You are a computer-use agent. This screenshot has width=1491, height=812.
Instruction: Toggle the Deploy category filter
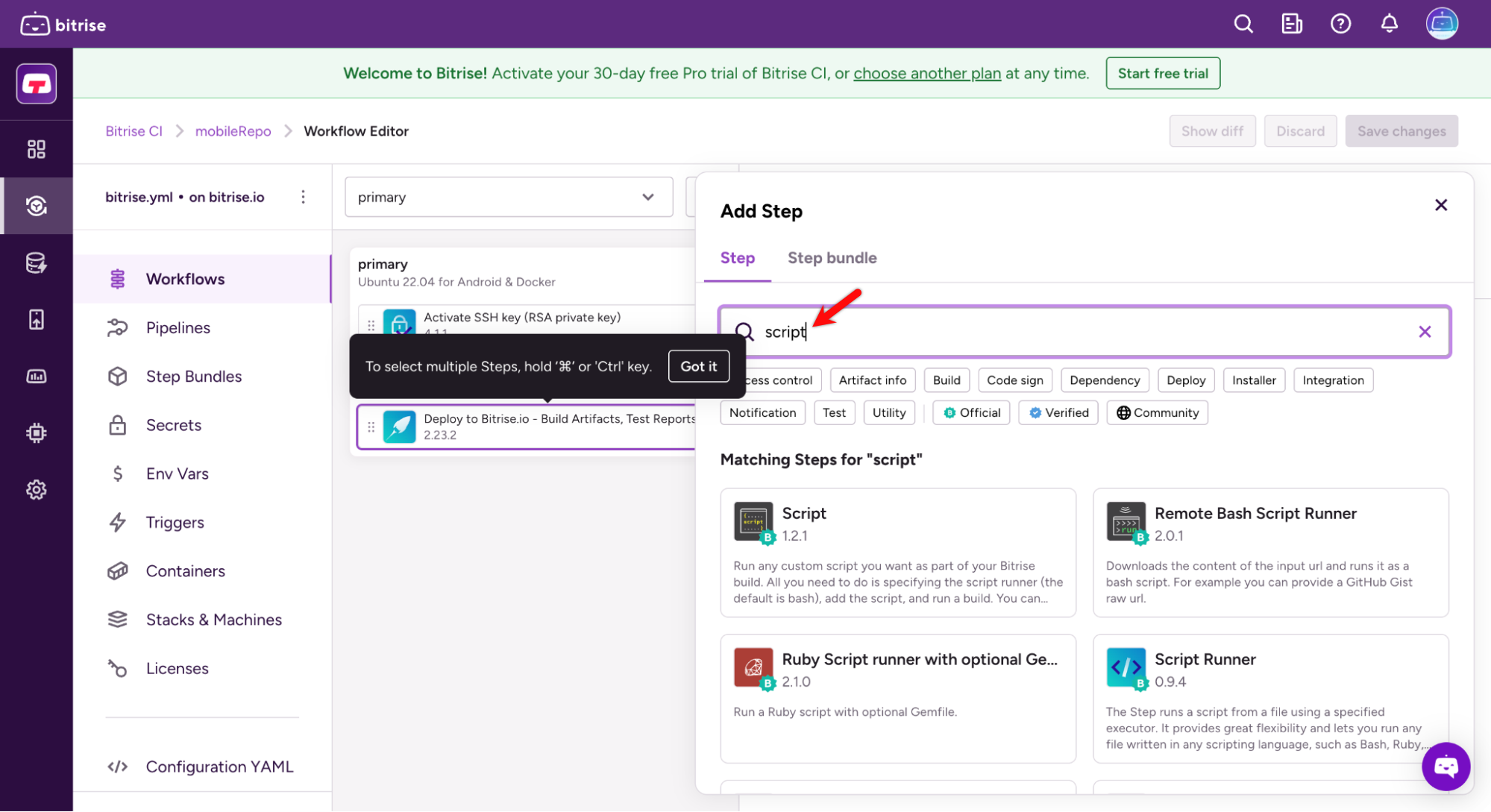1186,380
